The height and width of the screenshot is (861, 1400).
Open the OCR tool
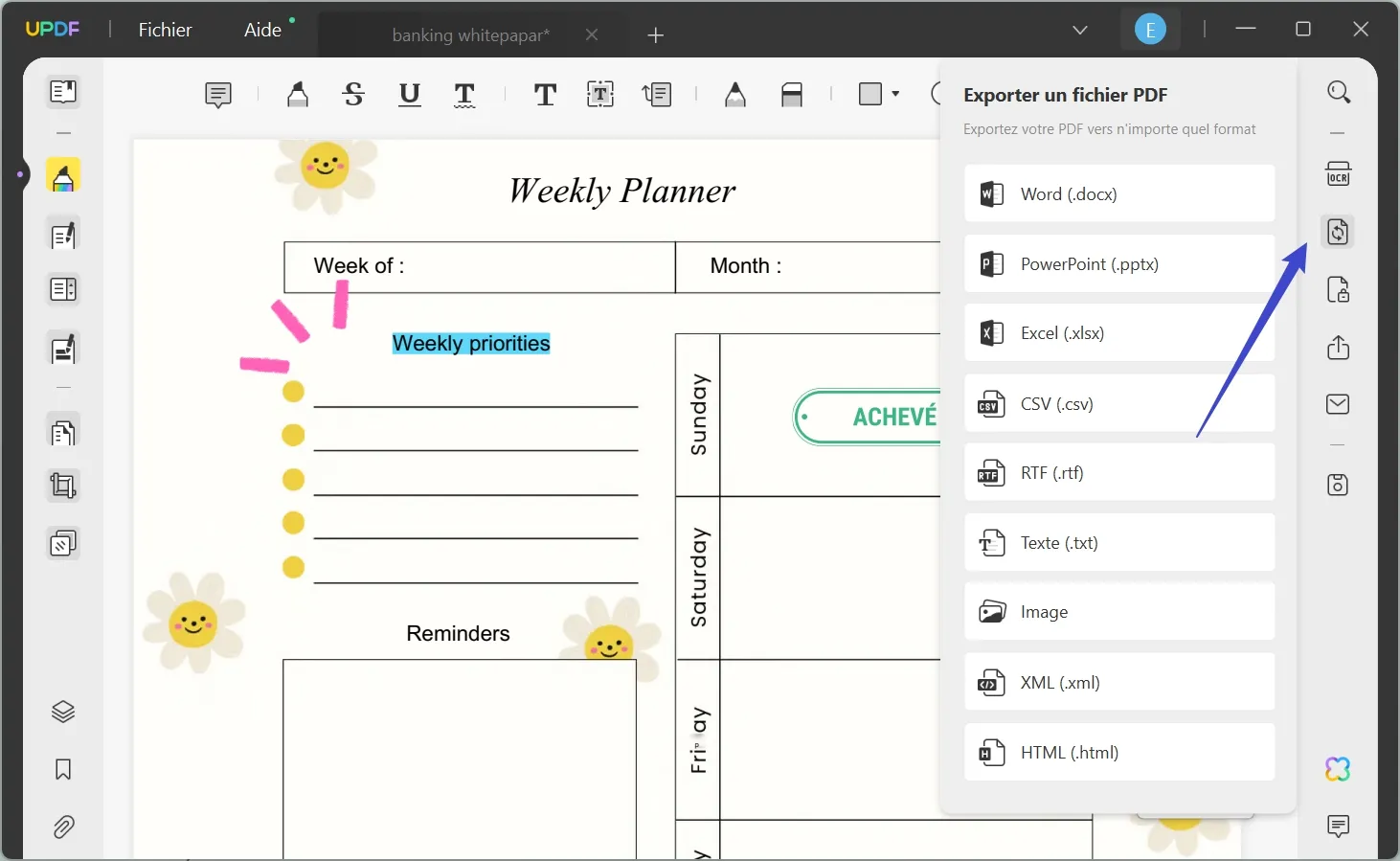point(1338,173)
